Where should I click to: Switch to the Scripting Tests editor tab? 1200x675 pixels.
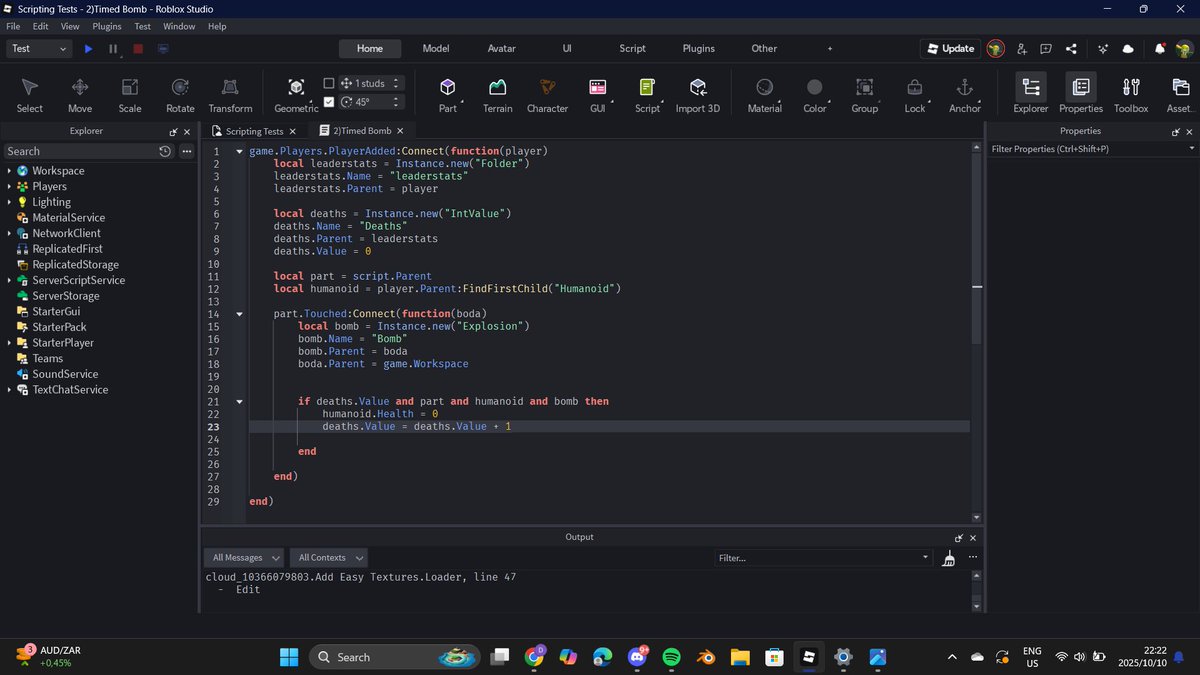[253, 131]
